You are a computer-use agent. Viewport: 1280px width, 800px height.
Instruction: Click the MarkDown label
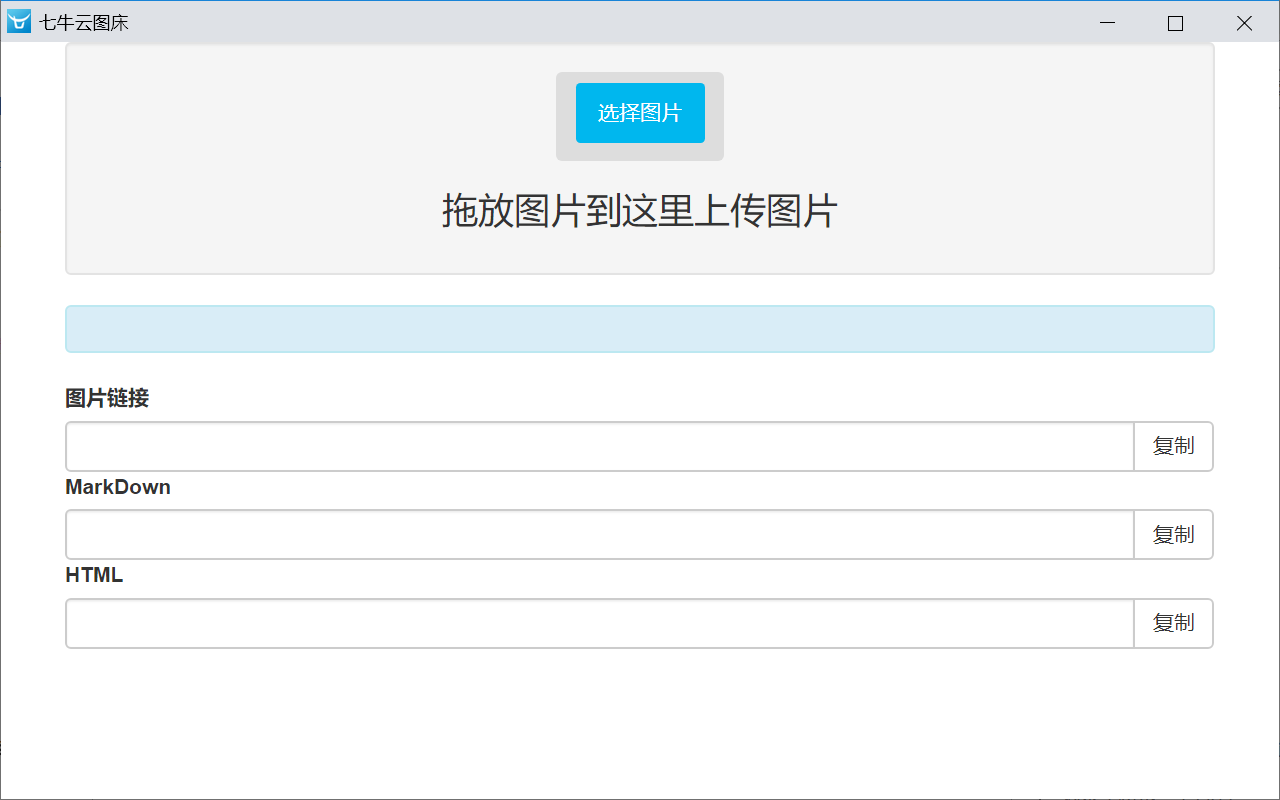118,487
